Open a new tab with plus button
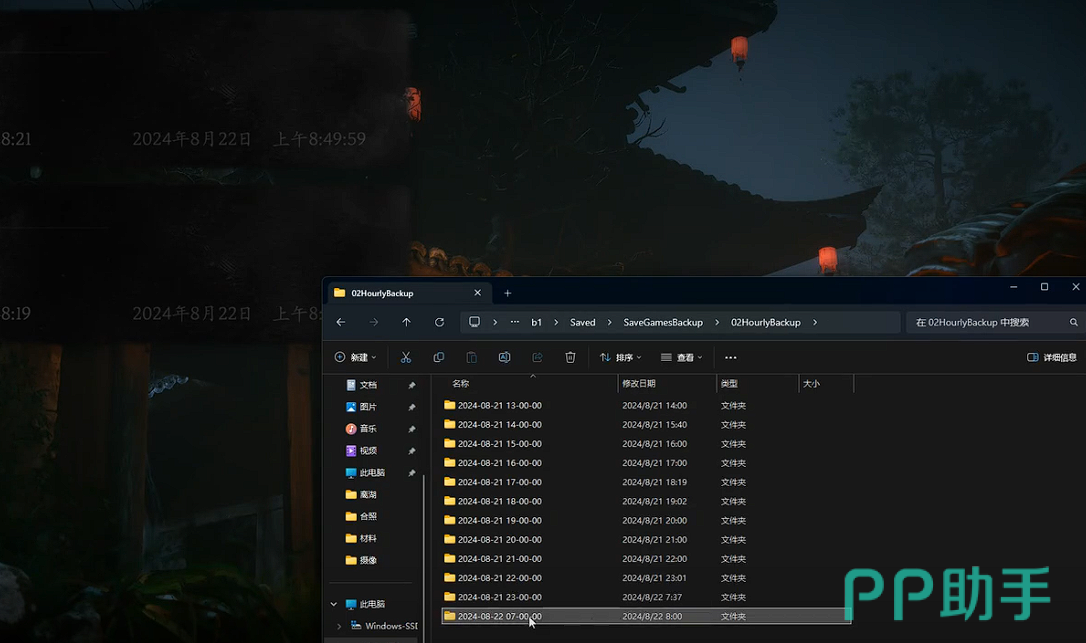Viewport: 1086px width, 643px height. click(507, 293)
